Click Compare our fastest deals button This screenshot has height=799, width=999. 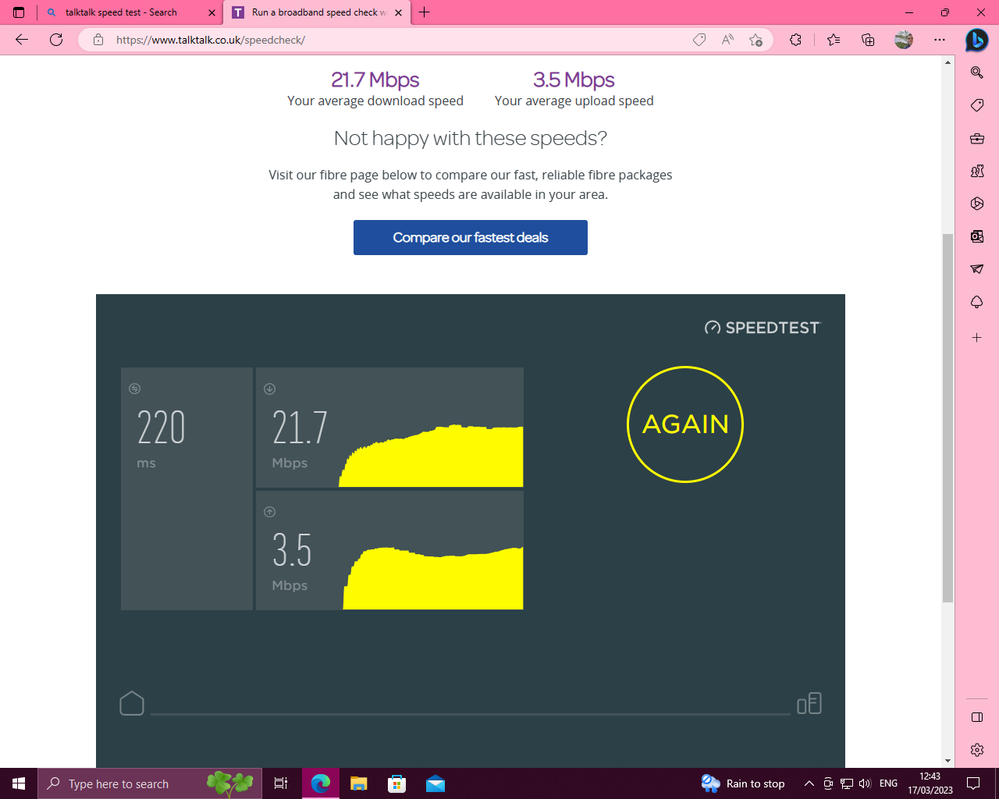(470, 238)
